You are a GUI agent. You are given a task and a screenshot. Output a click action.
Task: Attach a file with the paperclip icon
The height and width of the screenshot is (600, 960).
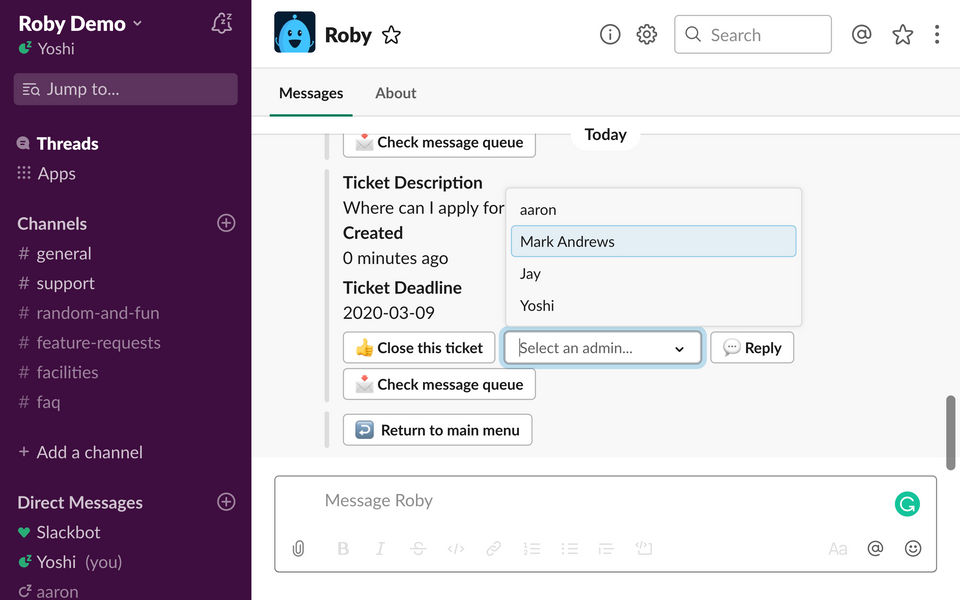point(298,548)
